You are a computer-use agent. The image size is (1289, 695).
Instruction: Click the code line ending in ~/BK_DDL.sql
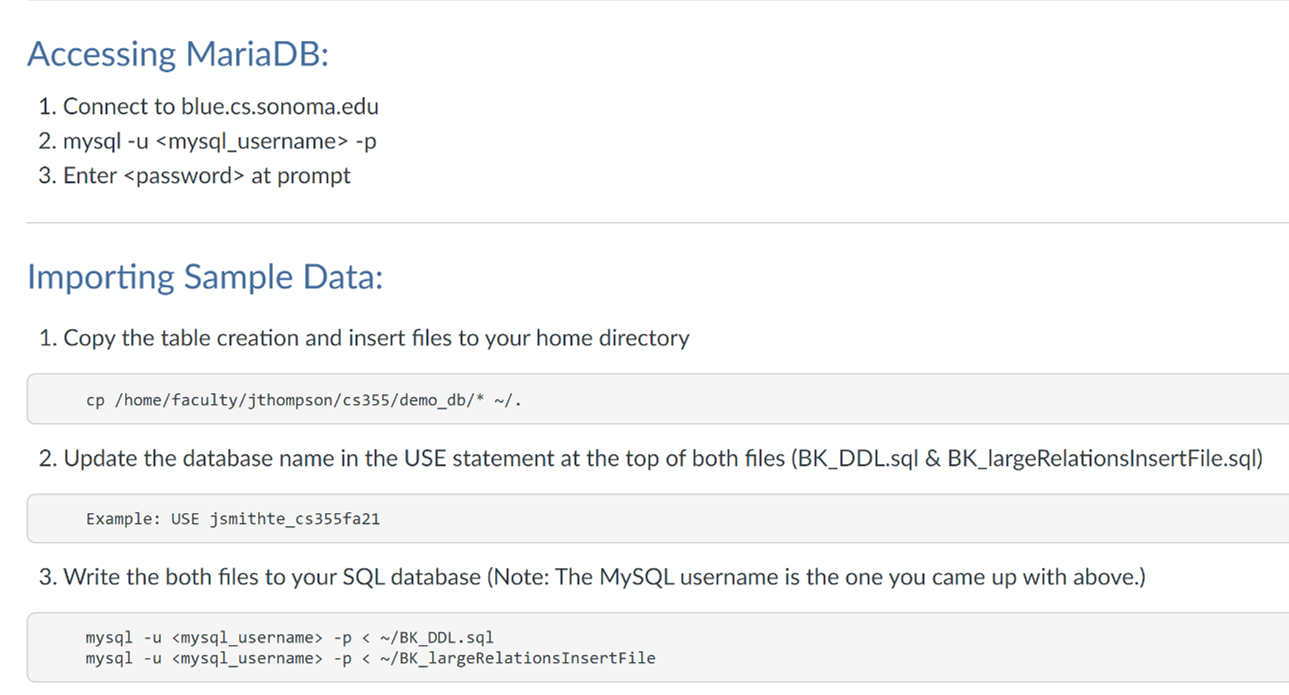click(x=290, y=637)
